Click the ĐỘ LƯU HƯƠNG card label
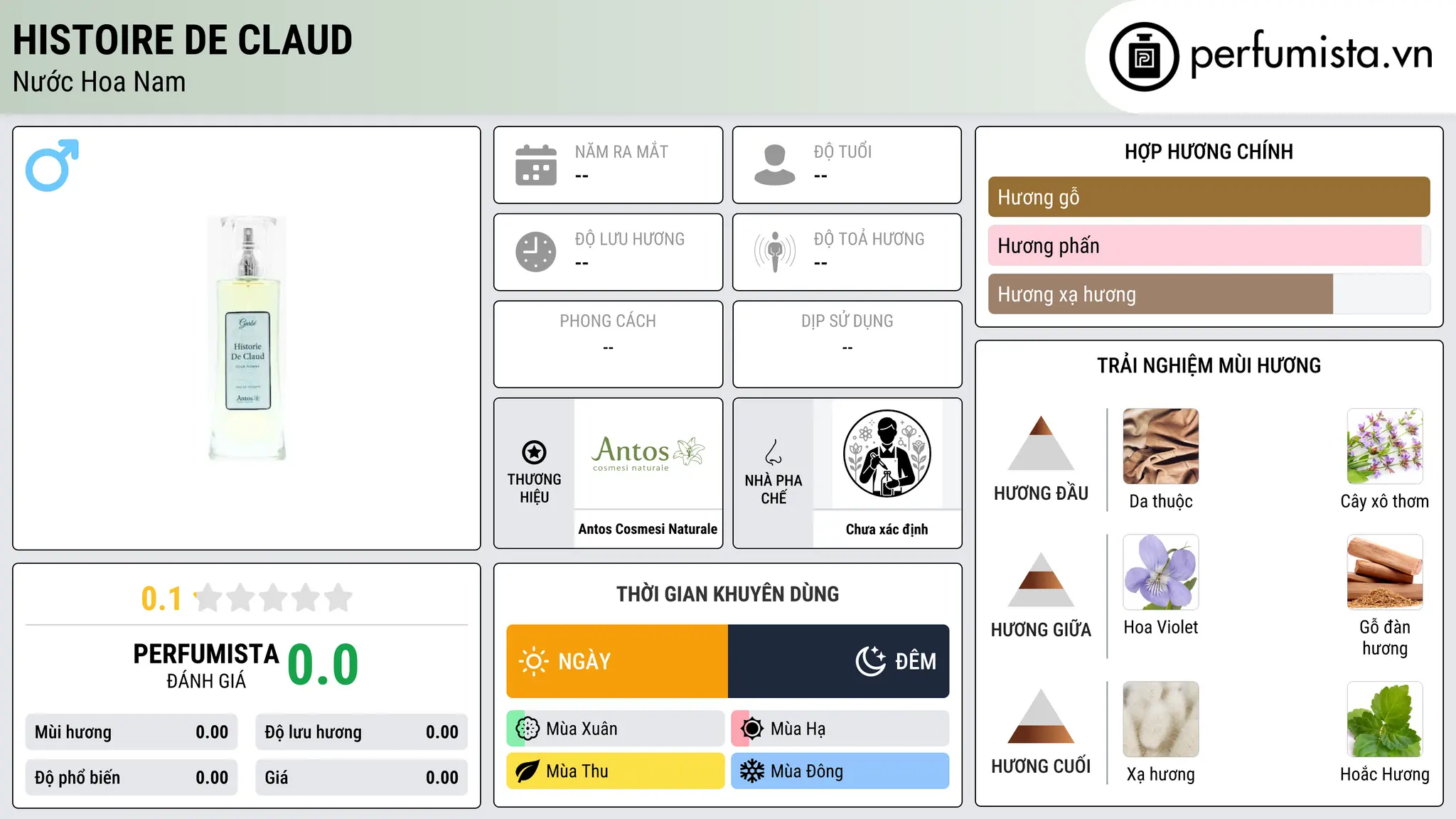The width and height of the screenshot is (1456, 819). (x=630, y=239)
